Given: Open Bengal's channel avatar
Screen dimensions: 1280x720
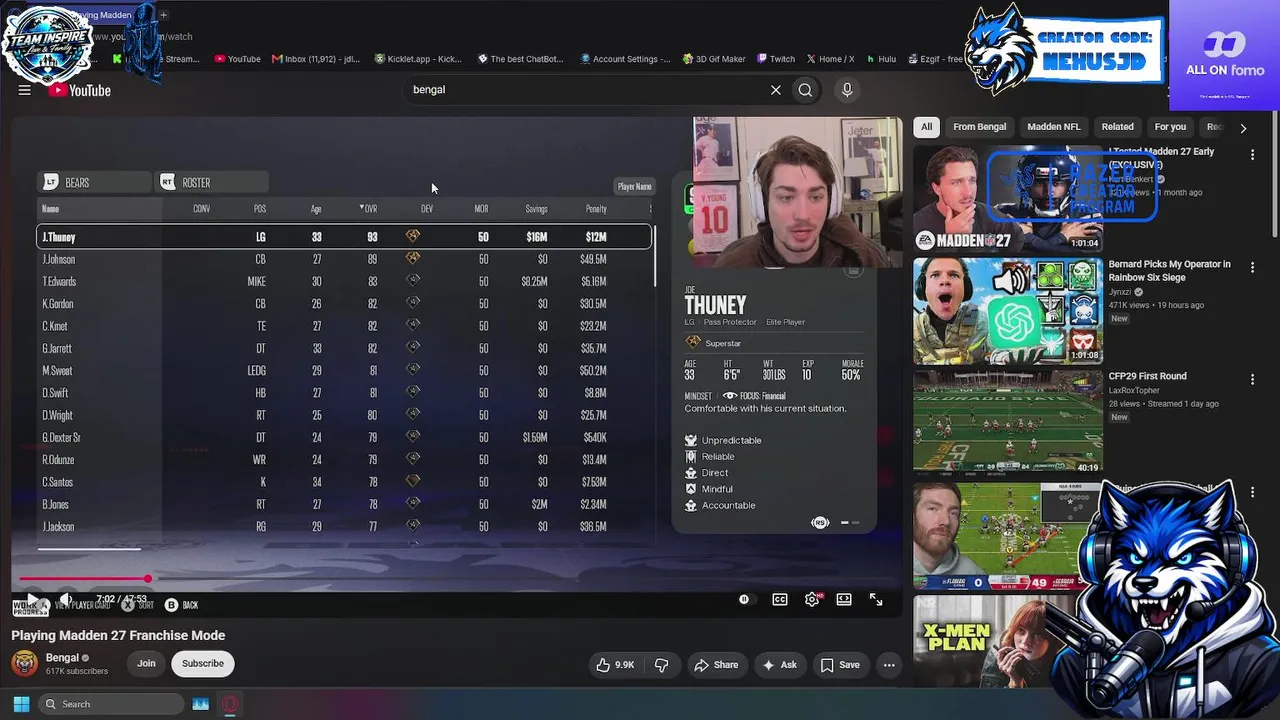Looking at the screenshot, I should pos(25,663).
